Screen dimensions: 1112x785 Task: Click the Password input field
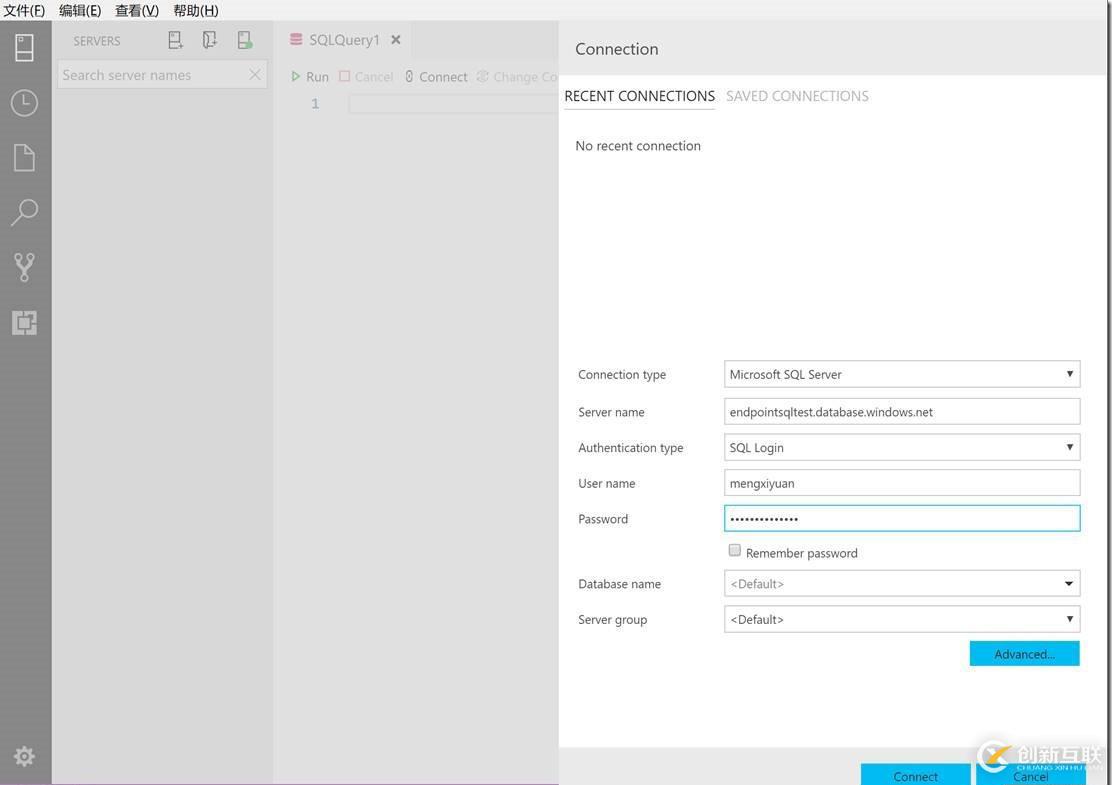902,518
